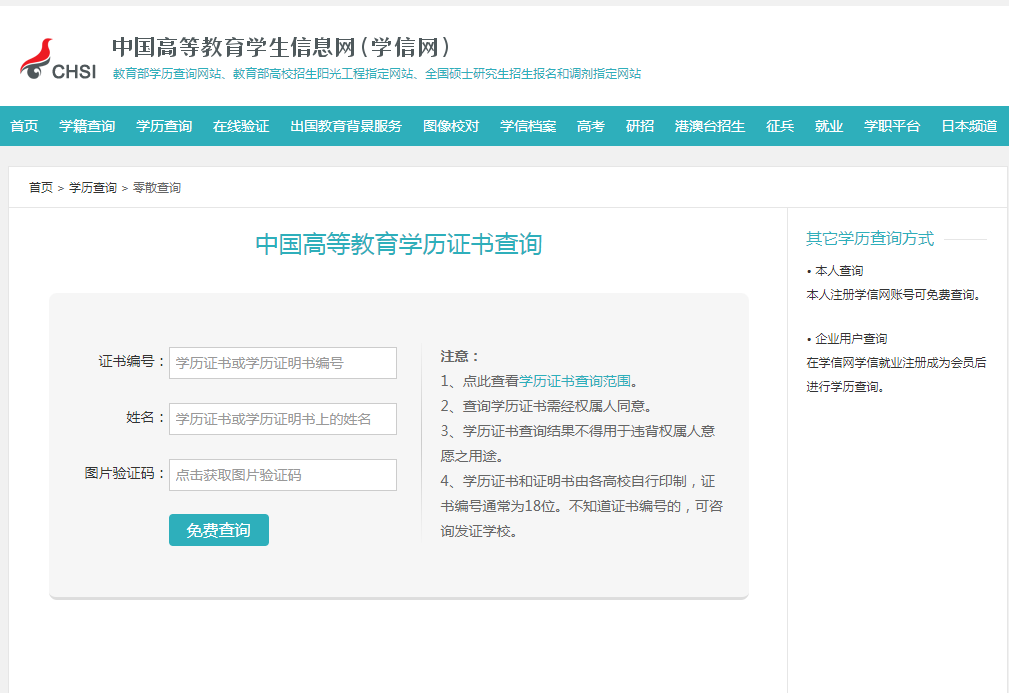Switch to 日本频道 in the navigation
This screenshot has height=693, width=1009.
click(969, 126)
